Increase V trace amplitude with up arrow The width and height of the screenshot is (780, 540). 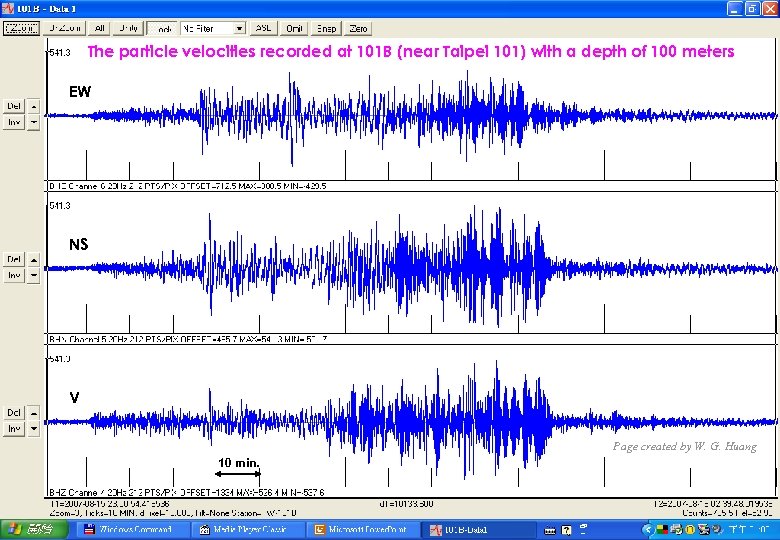33,412
